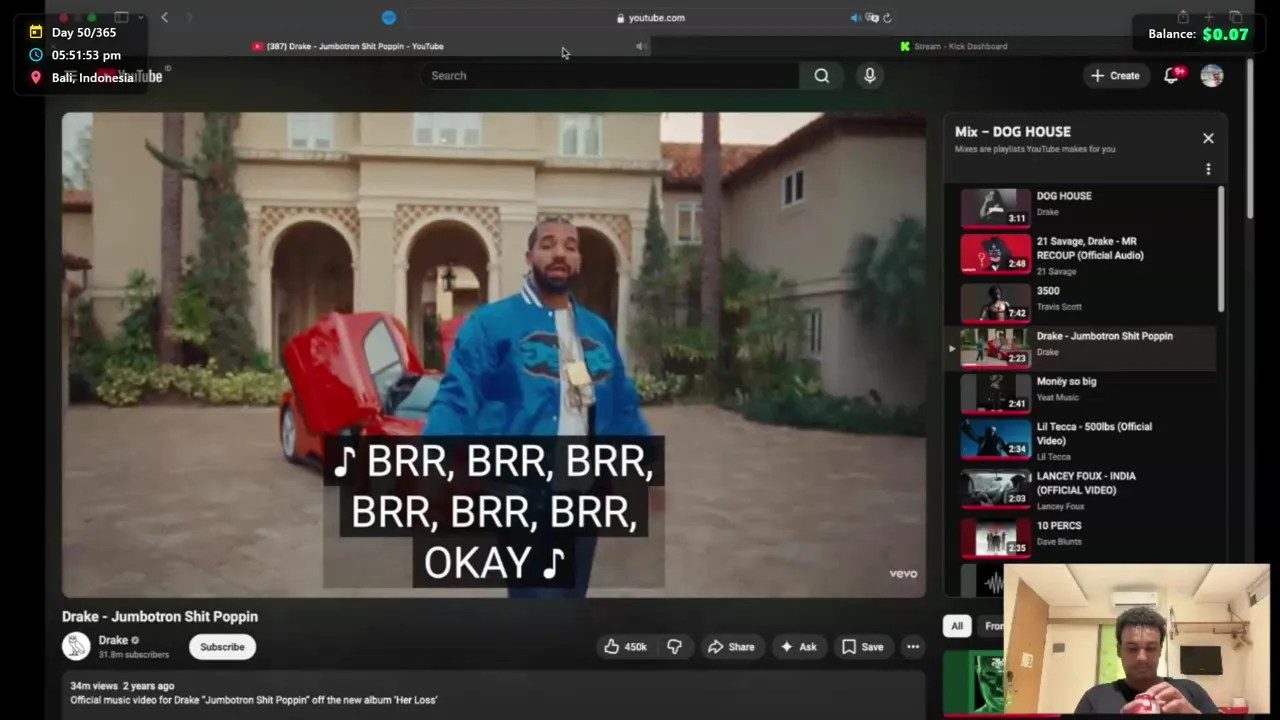Go forward in Safari
The width and height of the screenshot is (1280, 720).
coord(189,17)
